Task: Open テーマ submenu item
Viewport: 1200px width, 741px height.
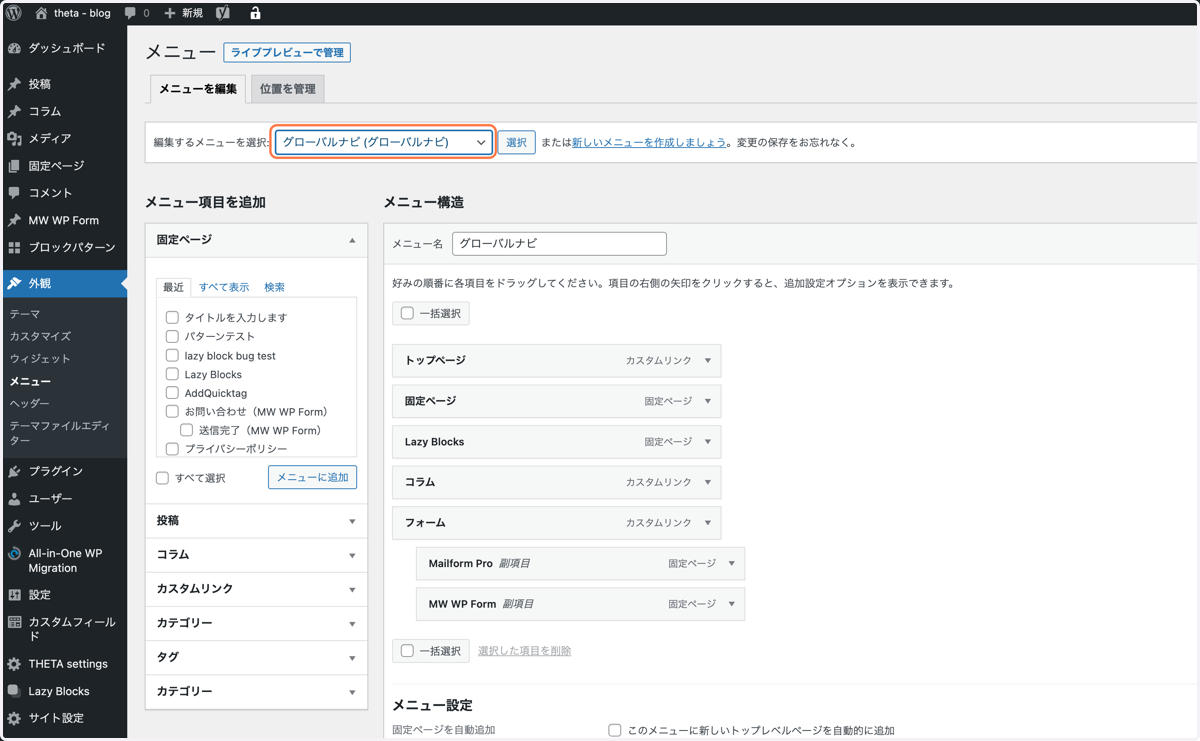Action: (x=25, y=314)
